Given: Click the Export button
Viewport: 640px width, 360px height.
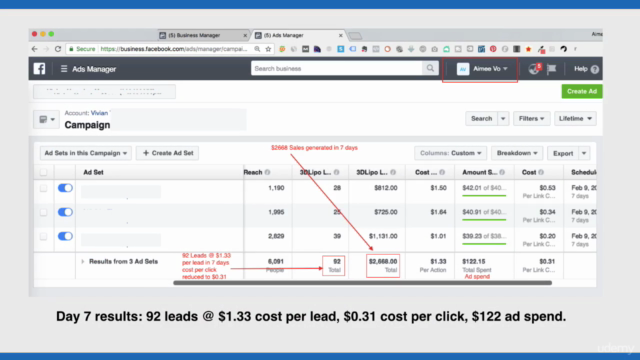Looking at the screenshot, I should tap(563, 153).
